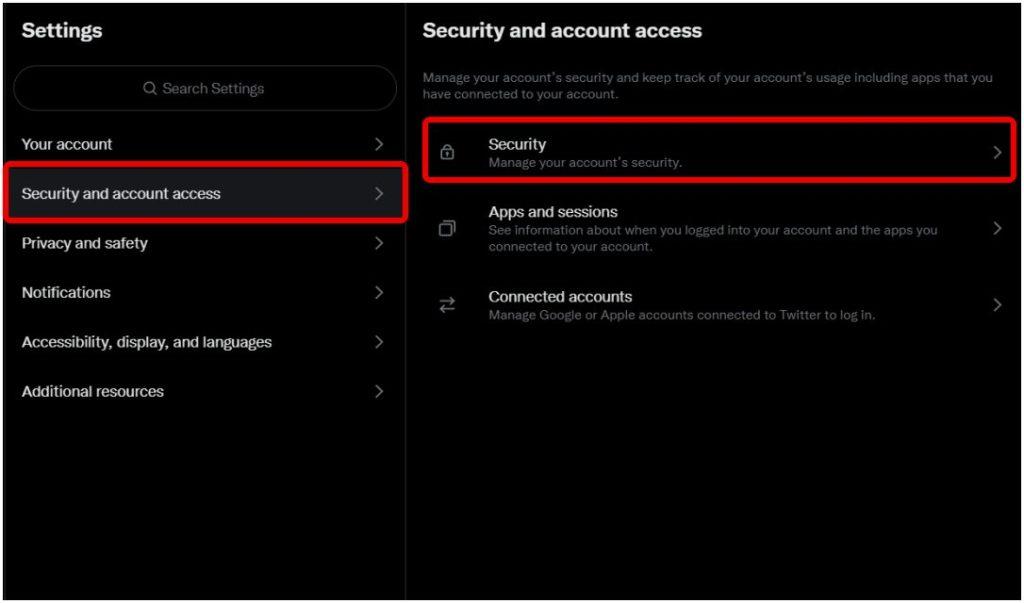This screenshot has width=1024, height=603.
Task: Open Connected accounts option
Action: tap(718, 305)
